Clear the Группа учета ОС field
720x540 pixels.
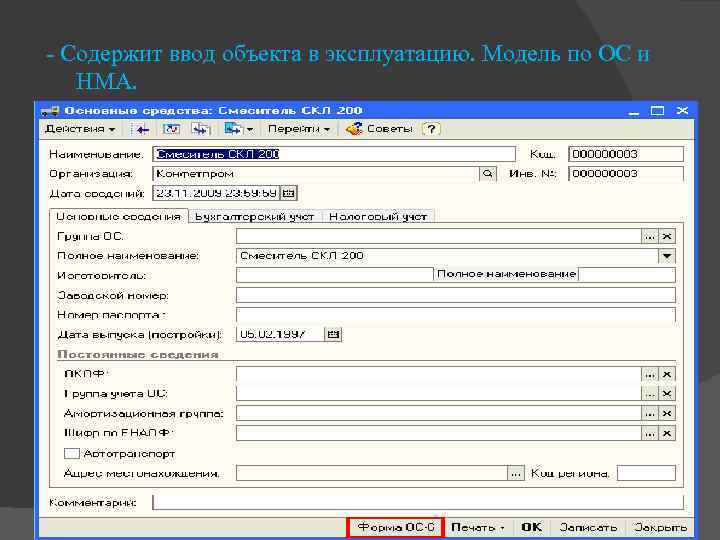tap(667, 394)
